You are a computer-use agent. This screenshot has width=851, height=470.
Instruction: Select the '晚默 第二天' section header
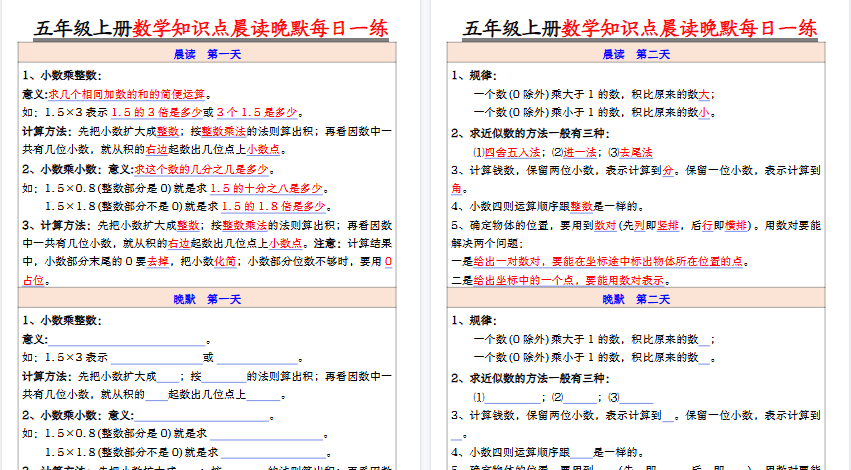pos(636,299)
